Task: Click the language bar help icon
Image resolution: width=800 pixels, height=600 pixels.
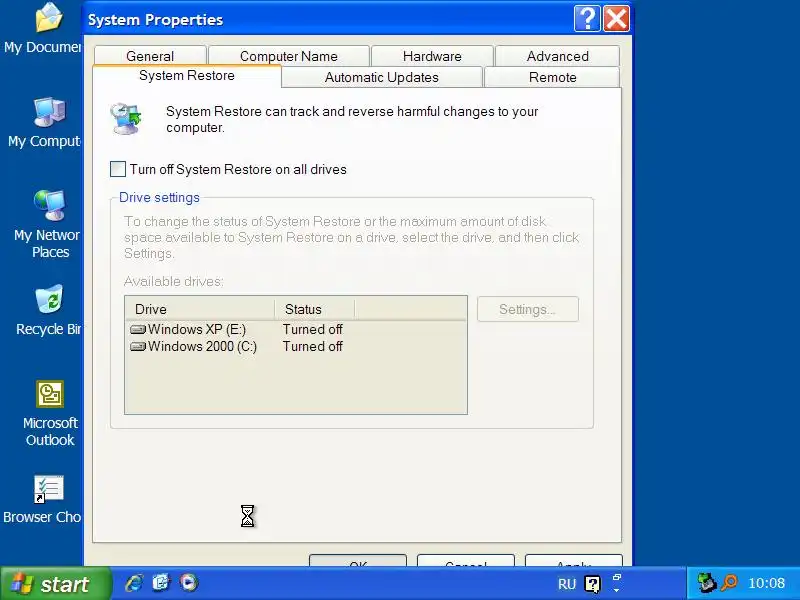Action: 592,584
